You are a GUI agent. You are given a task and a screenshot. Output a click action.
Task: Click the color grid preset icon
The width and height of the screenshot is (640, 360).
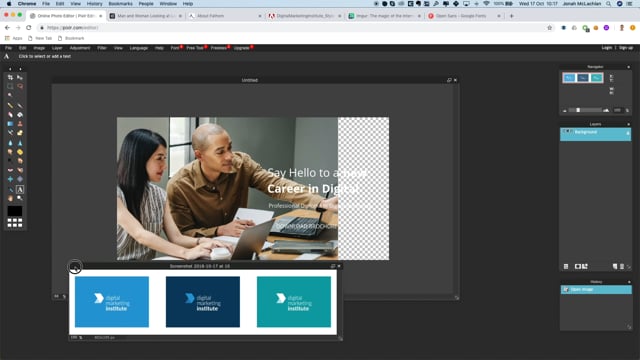(15, 222)
